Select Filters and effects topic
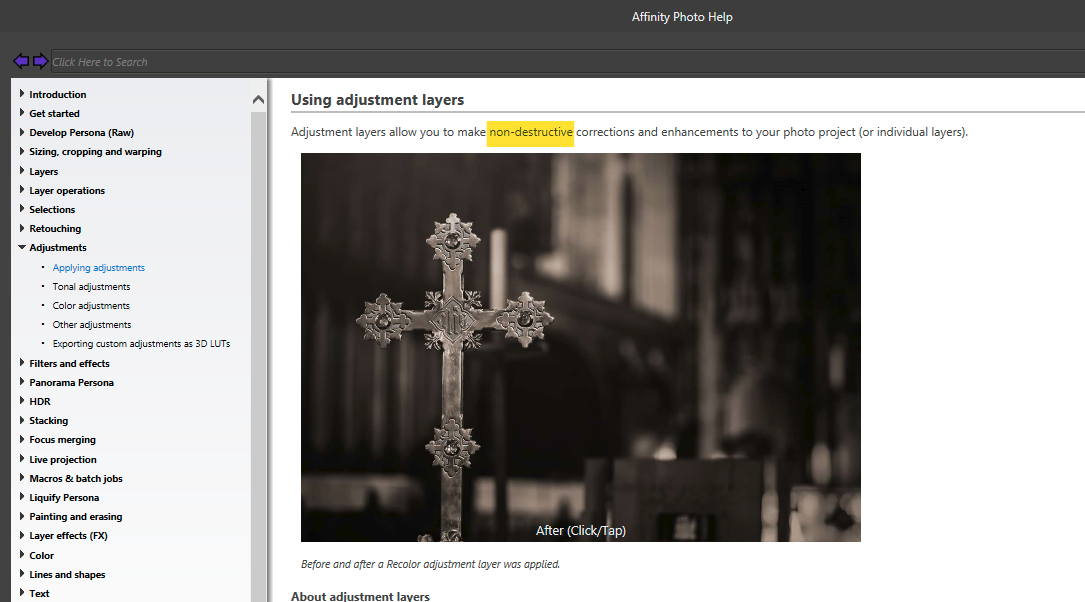The height and width of the screenshot is (602, 1085). click(69, 363)
